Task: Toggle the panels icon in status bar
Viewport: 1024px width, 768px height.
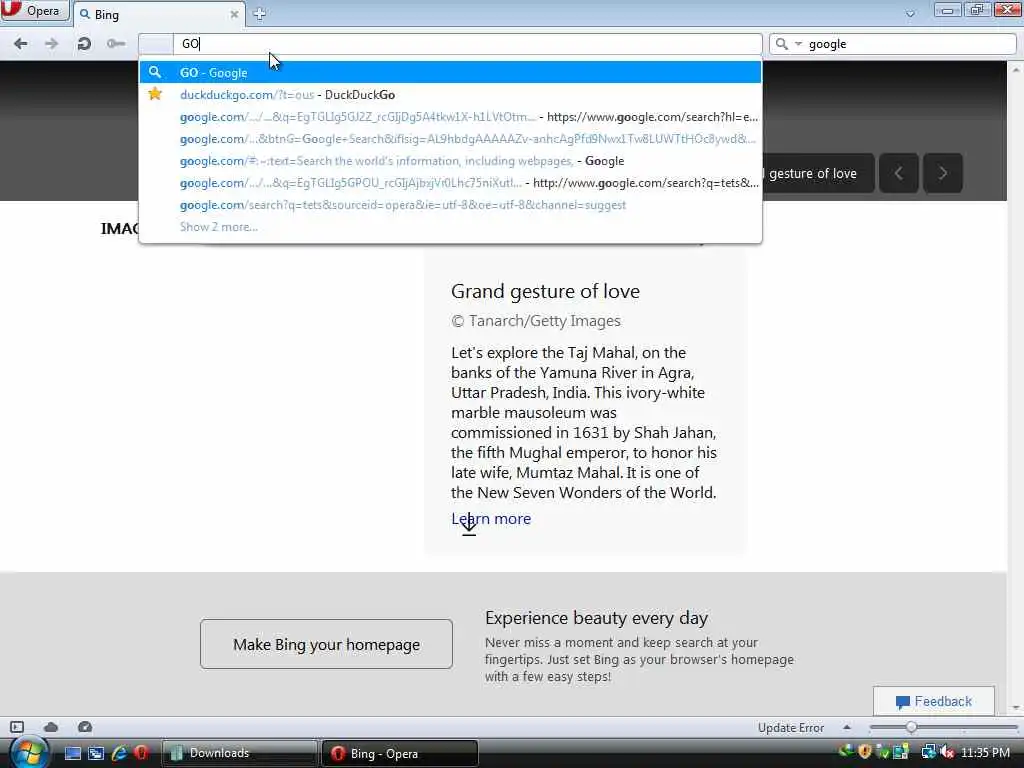Action: pyautogui.click(x=17, y=727)
